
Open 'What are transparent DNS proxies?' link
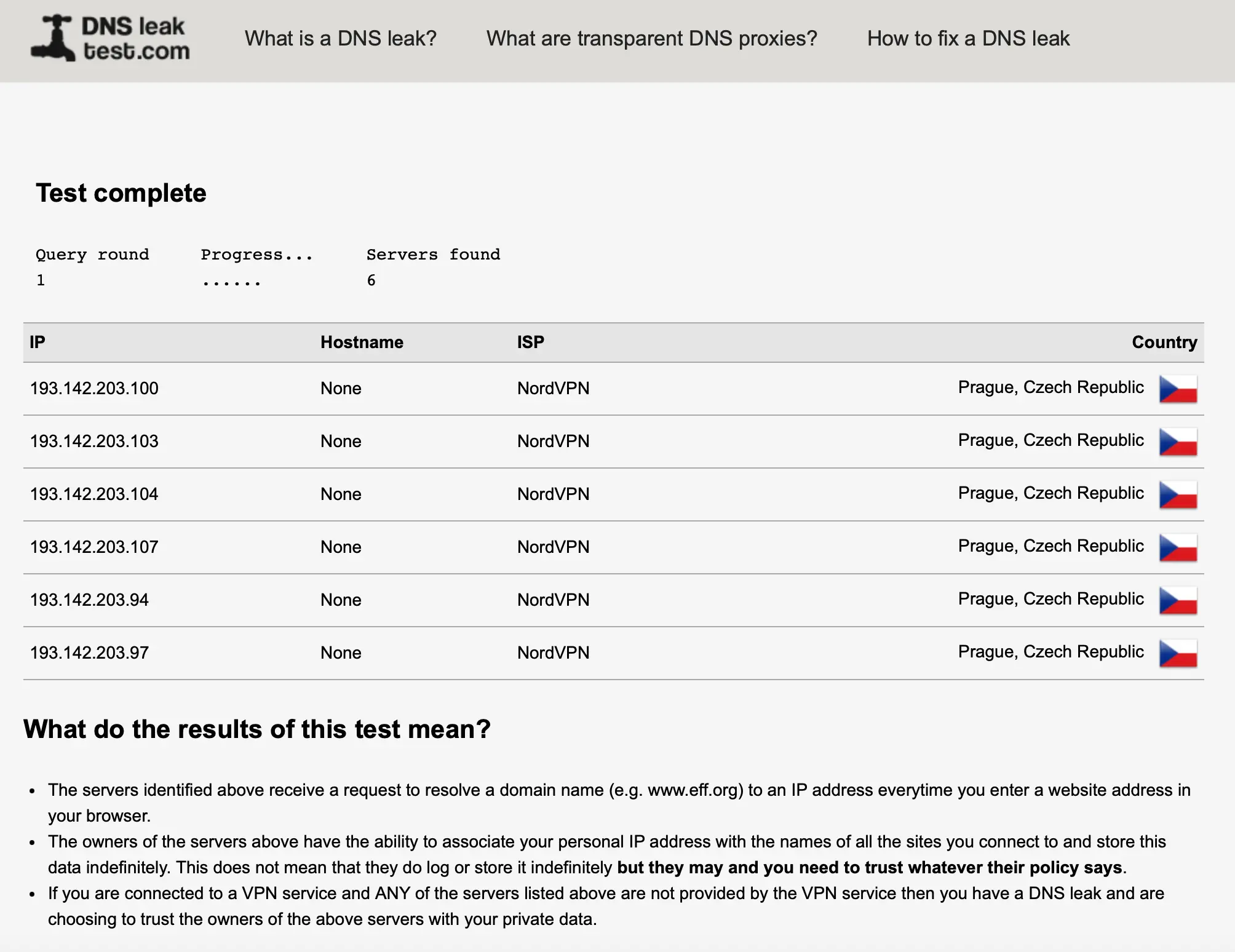pos(651,38)
